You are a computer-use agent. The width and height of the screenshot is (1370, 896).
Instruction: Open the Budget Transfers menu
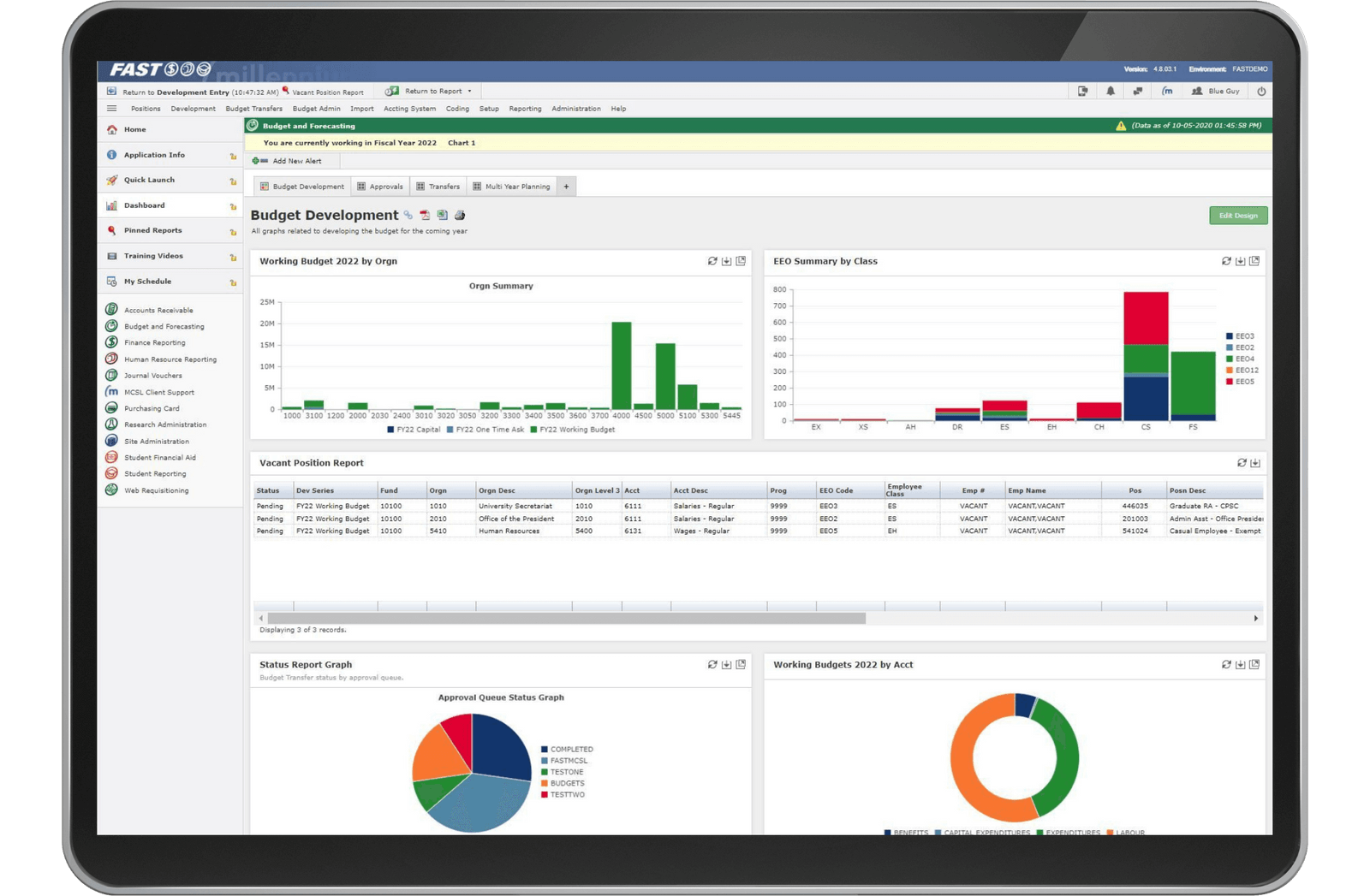[x=253, y=109]
